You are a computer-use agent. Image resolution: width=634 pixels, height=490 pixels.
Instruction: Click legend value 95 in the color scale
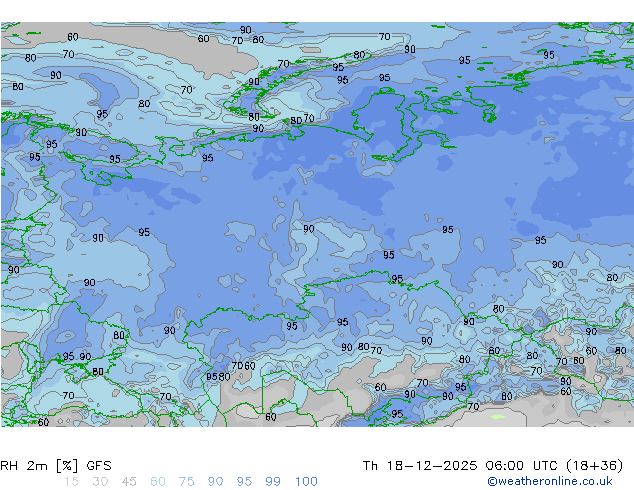click(x=244, y=482)
